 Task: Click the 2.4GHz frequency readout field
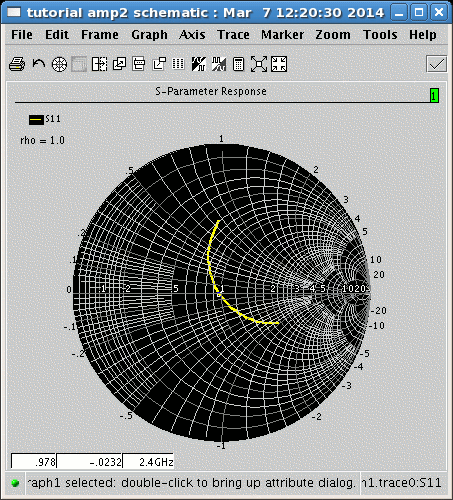pyautogui.click(x=148, y=461)
